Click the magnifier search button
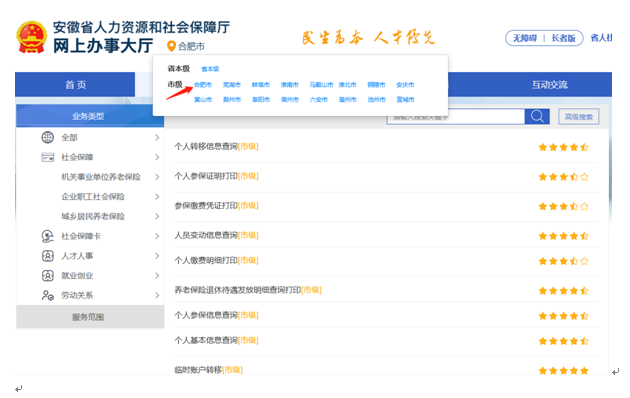This screenshot has height=398, width=630. (x=537, y=116)
